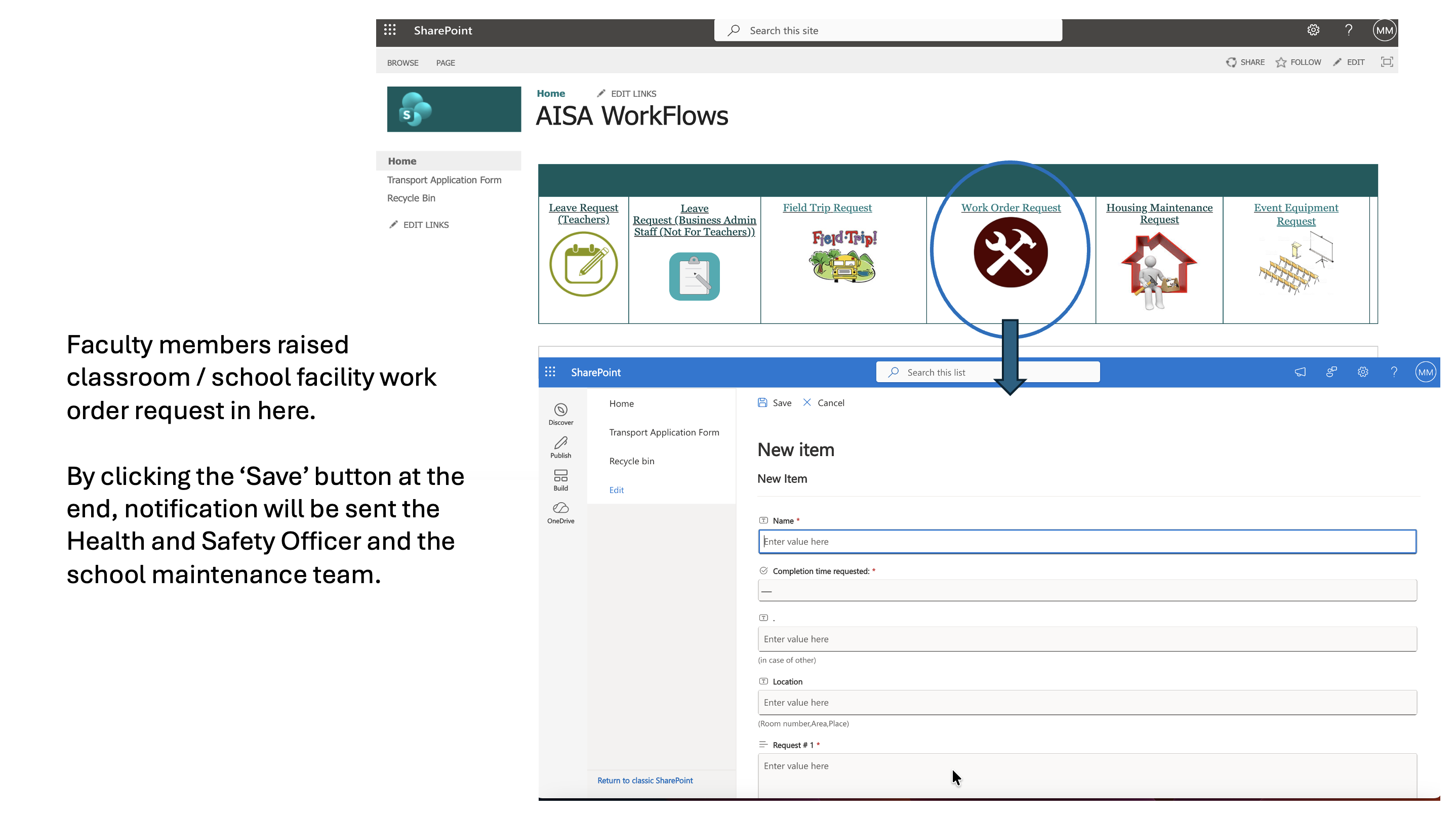Open the Work Order Request link
The width and height of the screenshot is (1456, 817).
click(x=1010, y=208)
